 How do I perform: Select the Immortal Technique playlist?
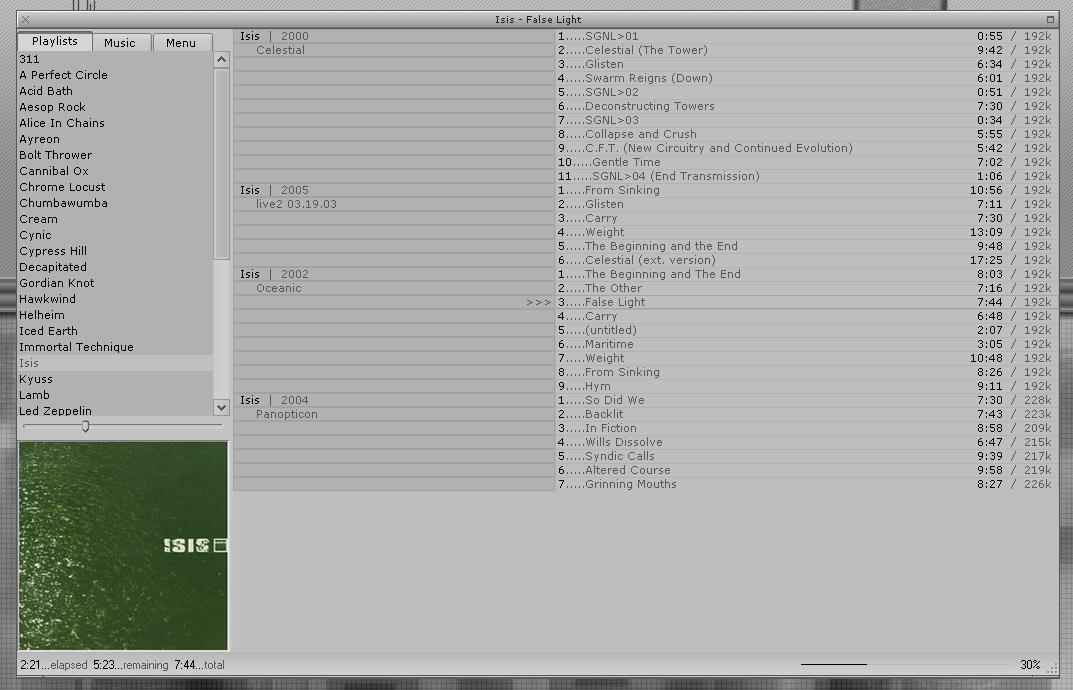click(116, 347)
